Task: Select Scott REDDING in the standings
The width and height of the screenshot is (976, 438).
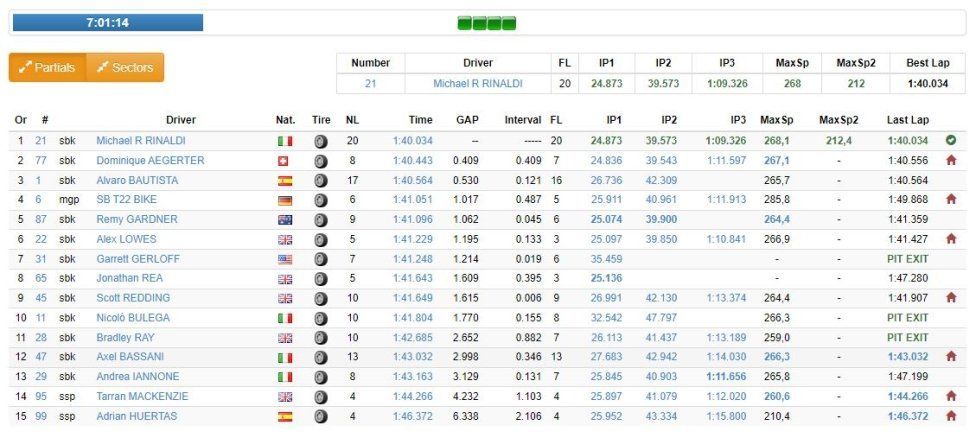Action: [133, 298]
